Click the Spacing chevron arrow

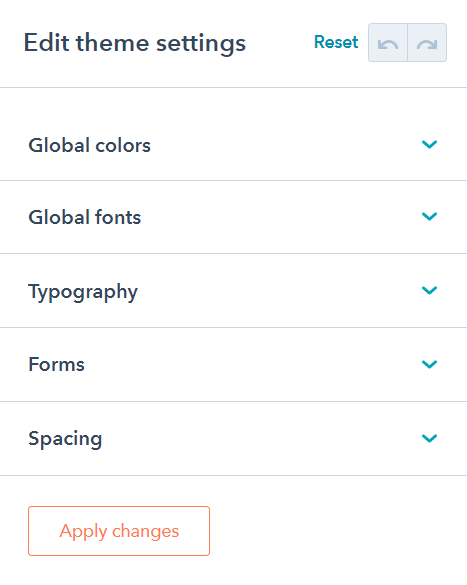pyautogui.click(x=429, y=438)
